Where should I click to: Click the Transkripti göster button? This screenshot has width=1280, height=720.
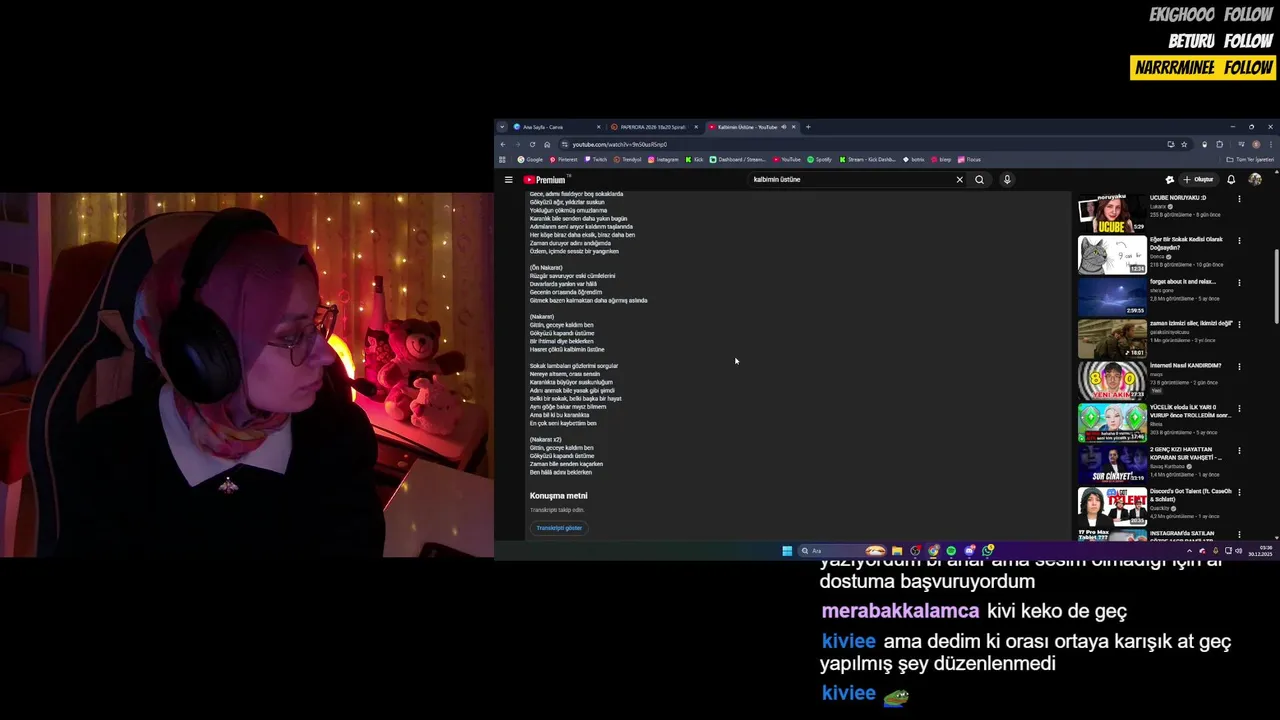coord(559,528)
